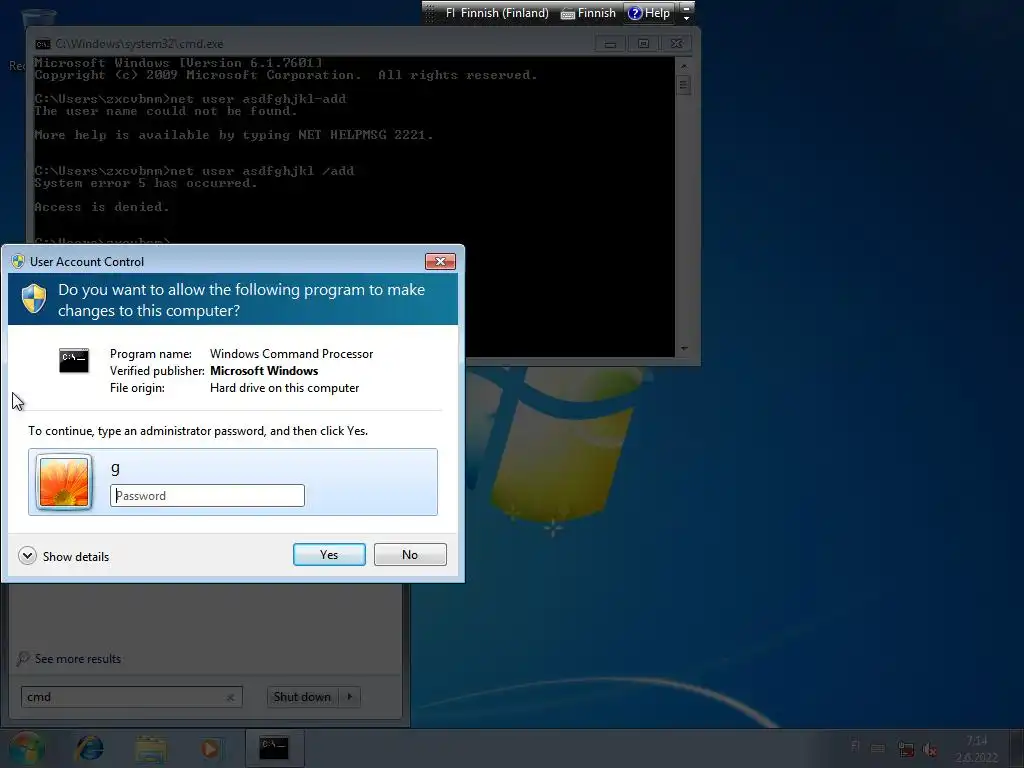Screen dimensions: 1024x768
Task: Click No in User Account Control dialog
Action: (x=410, y=554)
